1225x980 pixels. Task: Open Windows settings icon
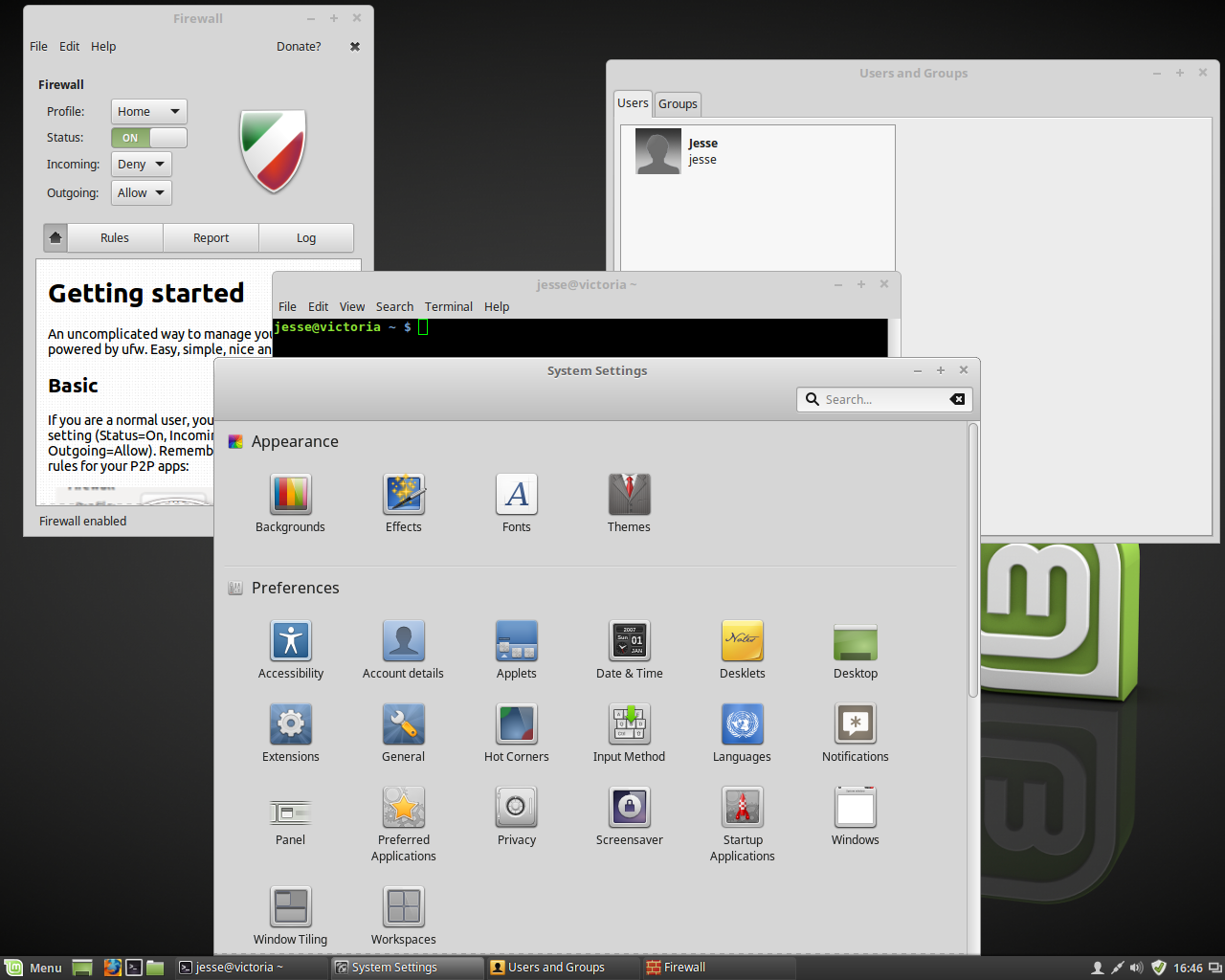pyautogui.click(x=856, y=808)
